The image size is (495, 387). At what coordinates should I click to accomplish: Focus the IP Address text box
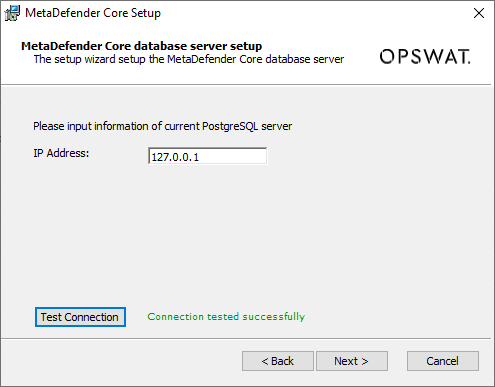pos(207,156)
